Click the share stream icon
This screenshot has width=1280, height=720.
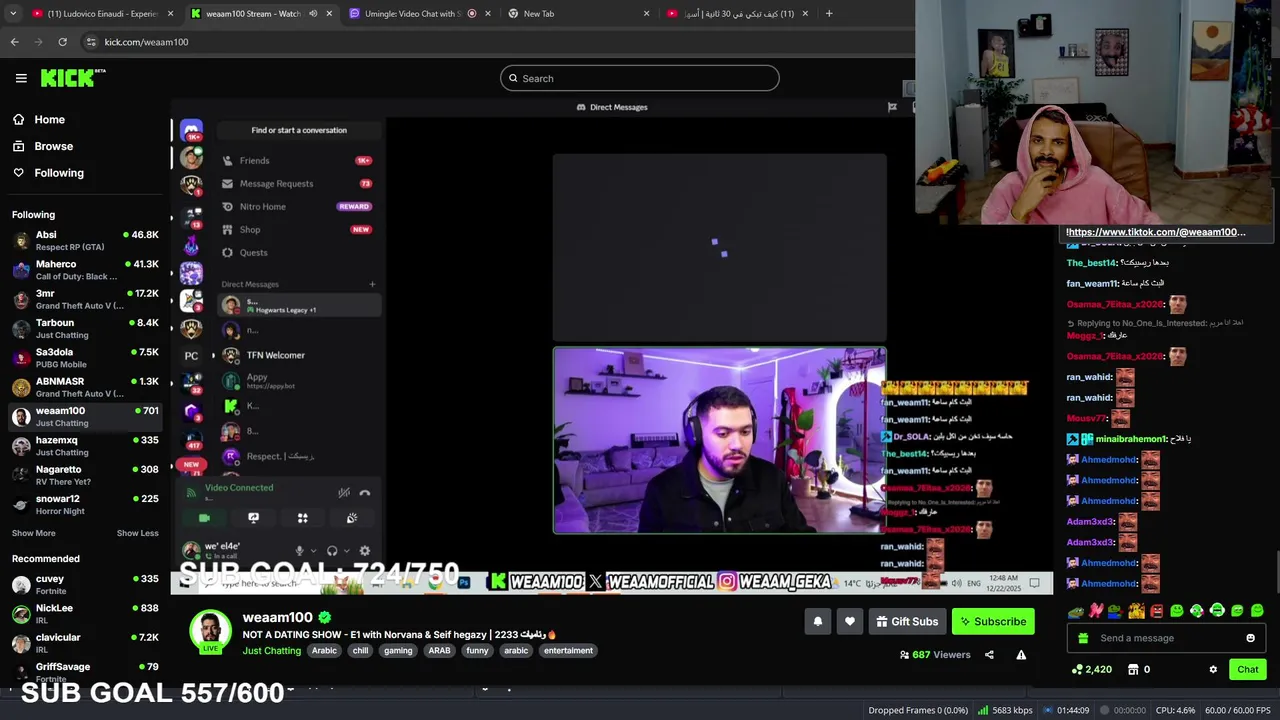click(989, 655)
